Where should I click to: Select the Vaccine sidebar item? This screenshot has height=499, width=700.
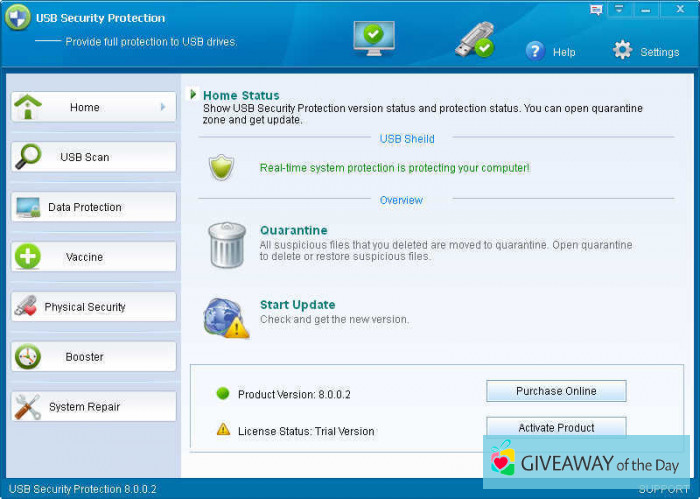tap(93, 257)
